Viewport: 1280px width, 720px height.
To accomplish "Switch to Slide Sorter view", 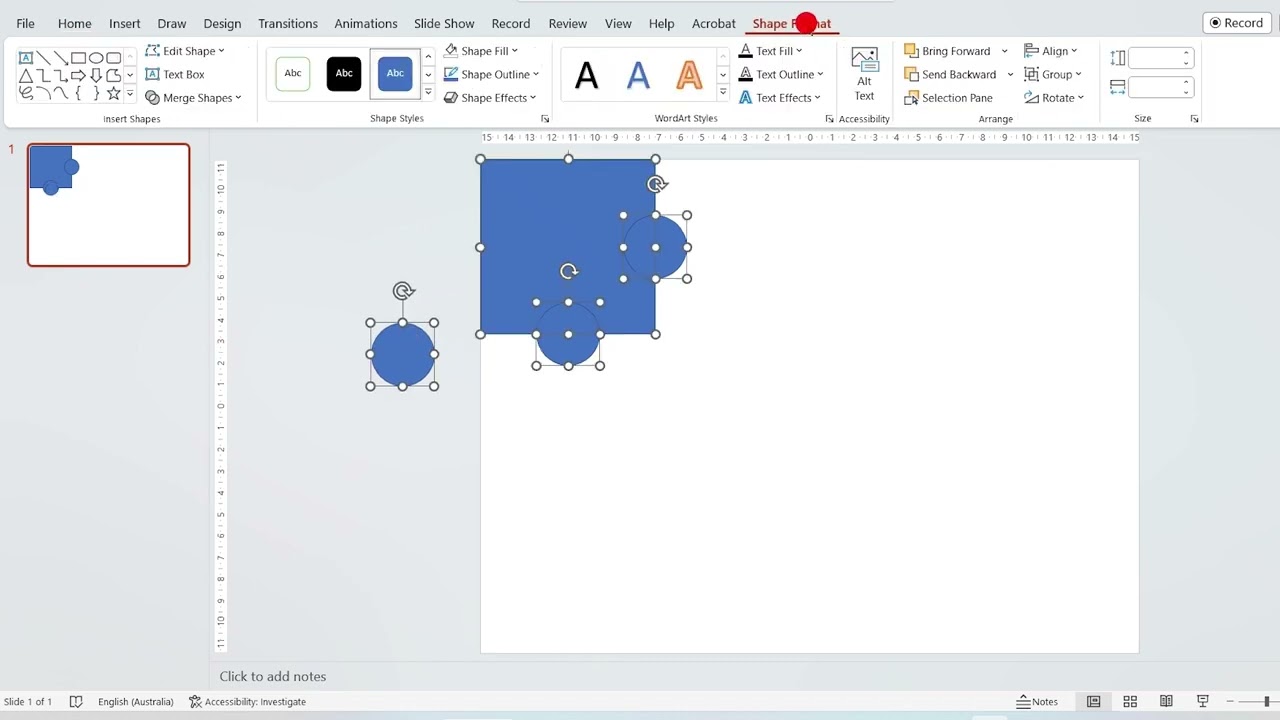I will (1130, 702).
